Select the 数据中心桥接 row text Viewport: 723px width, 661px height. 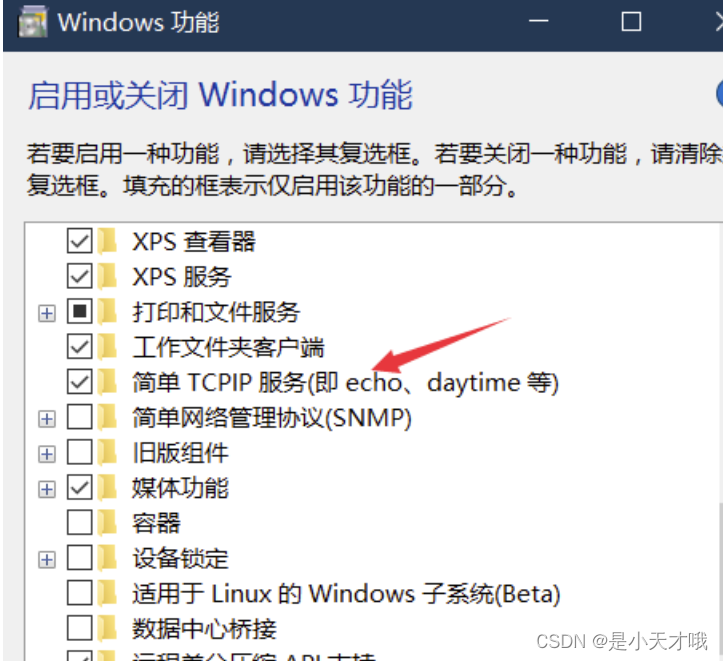(x=204, y=629)
